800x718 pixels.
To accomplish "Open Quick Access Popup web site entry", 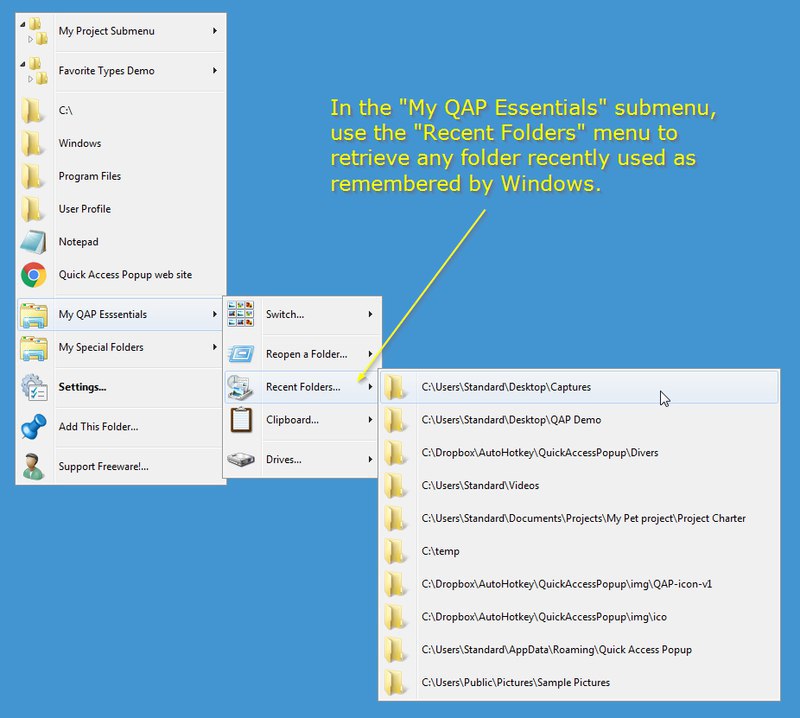I will [121, 275].
